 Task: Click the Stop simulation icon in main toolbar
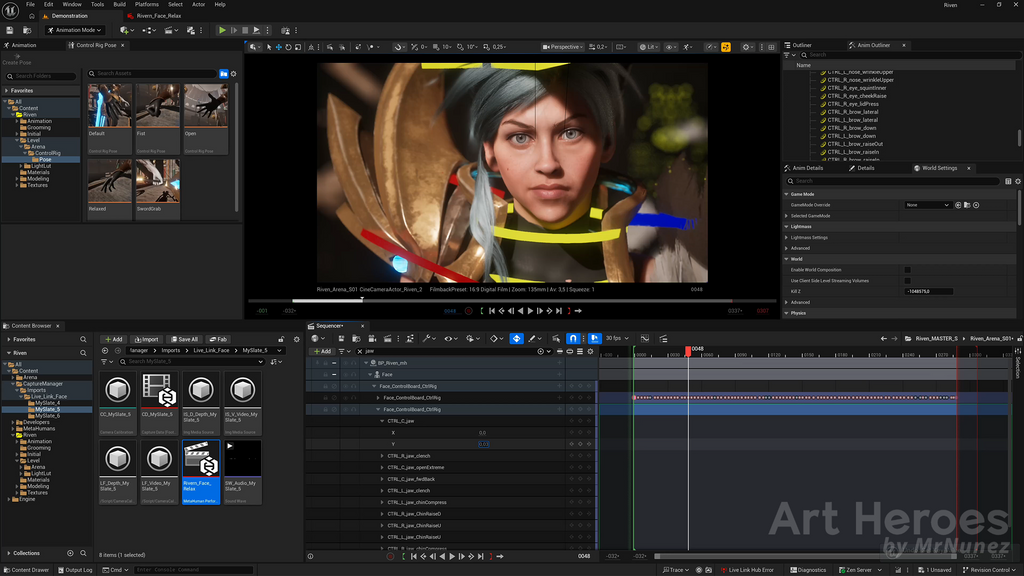245,30
